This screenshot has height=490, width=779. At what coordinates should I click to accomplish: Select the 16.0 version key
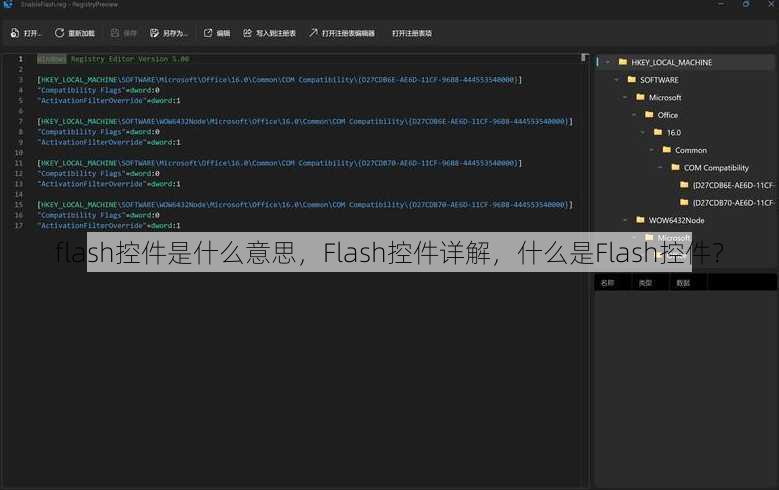coord(674,133)
